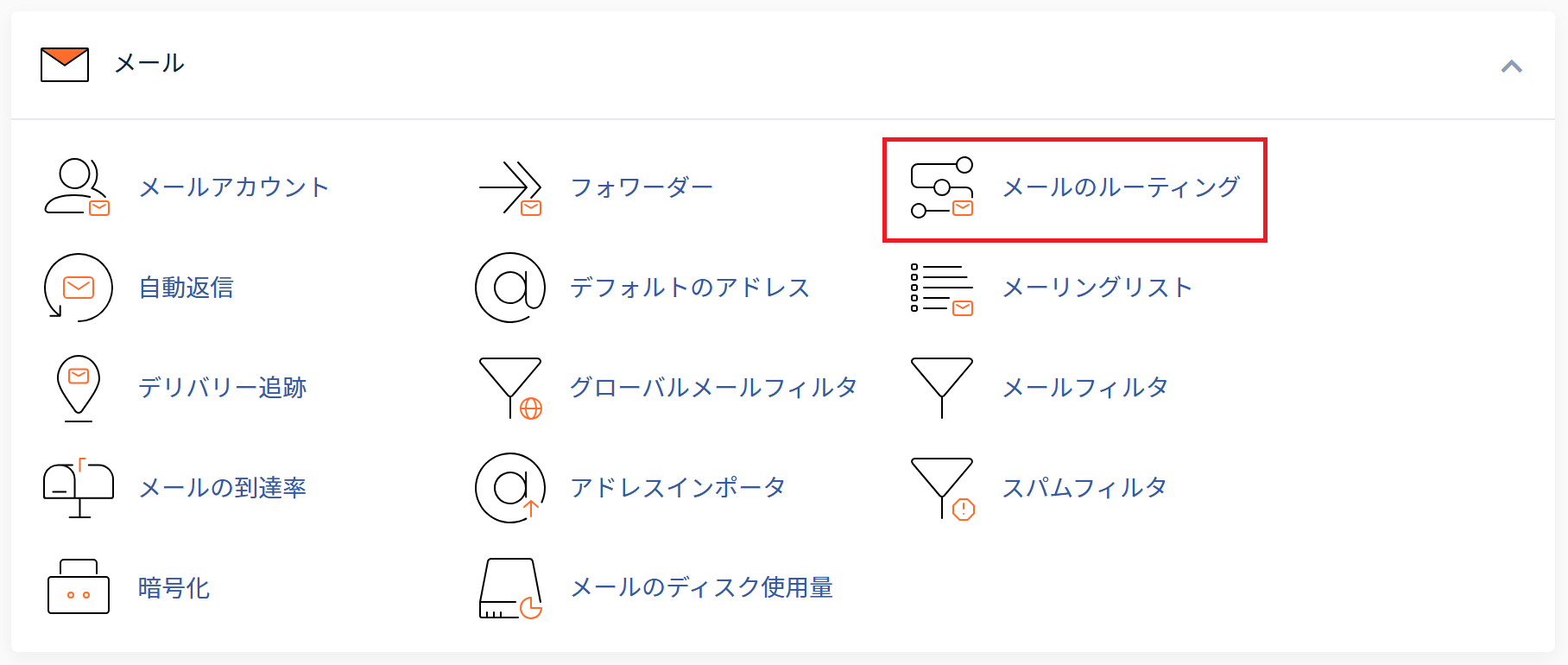
Task: Go to アドレスインポータ link
Action: tap(678, 488)
